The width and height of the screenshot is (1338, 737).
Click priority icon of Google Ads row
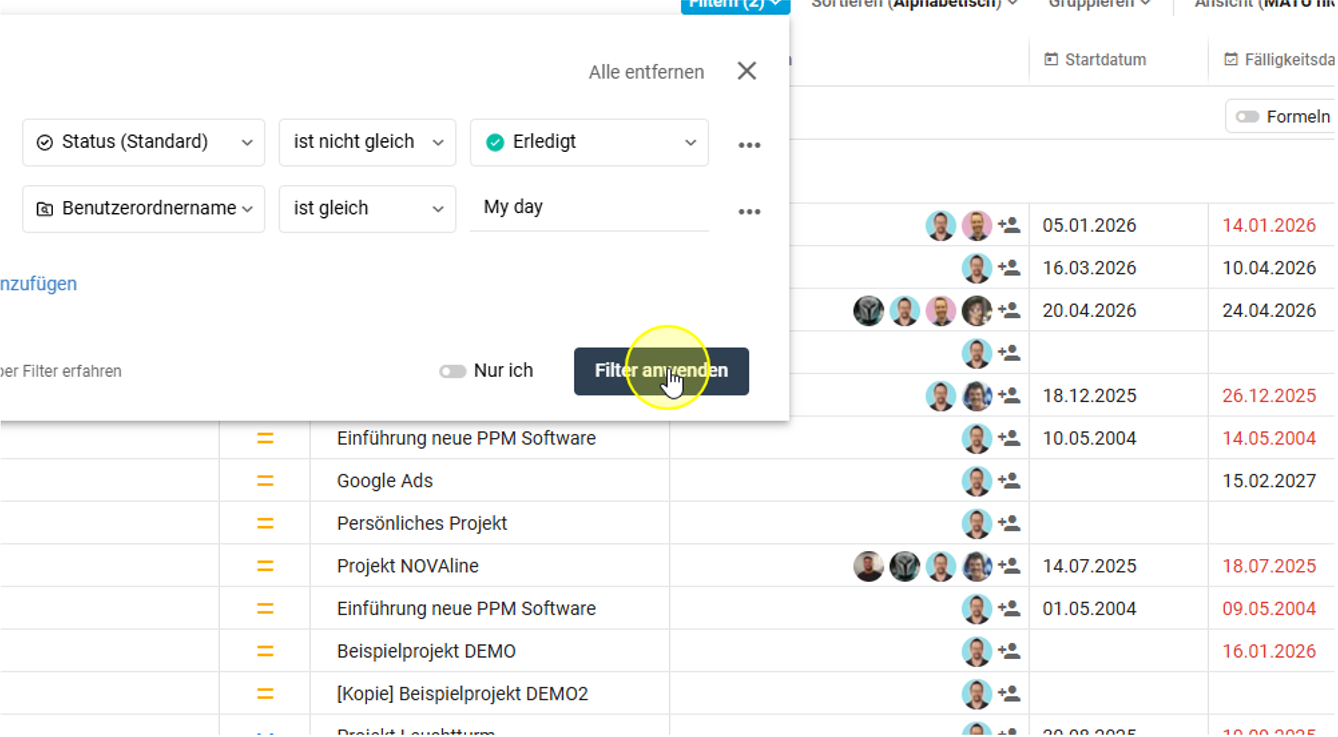pyautogui.click(x=265, y=481)
